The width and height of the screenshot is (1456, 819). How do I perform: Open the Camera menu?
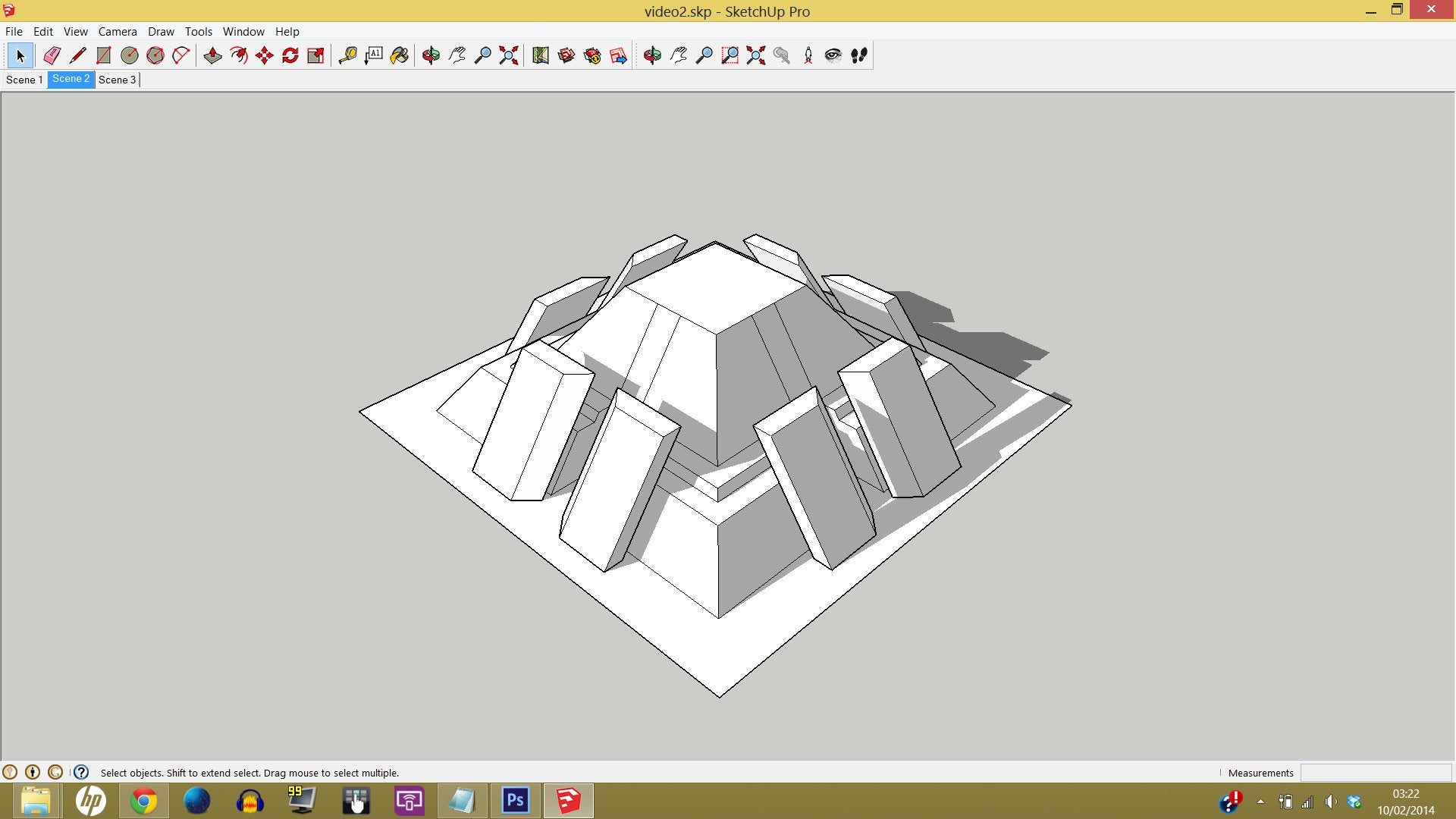(118, 31)
